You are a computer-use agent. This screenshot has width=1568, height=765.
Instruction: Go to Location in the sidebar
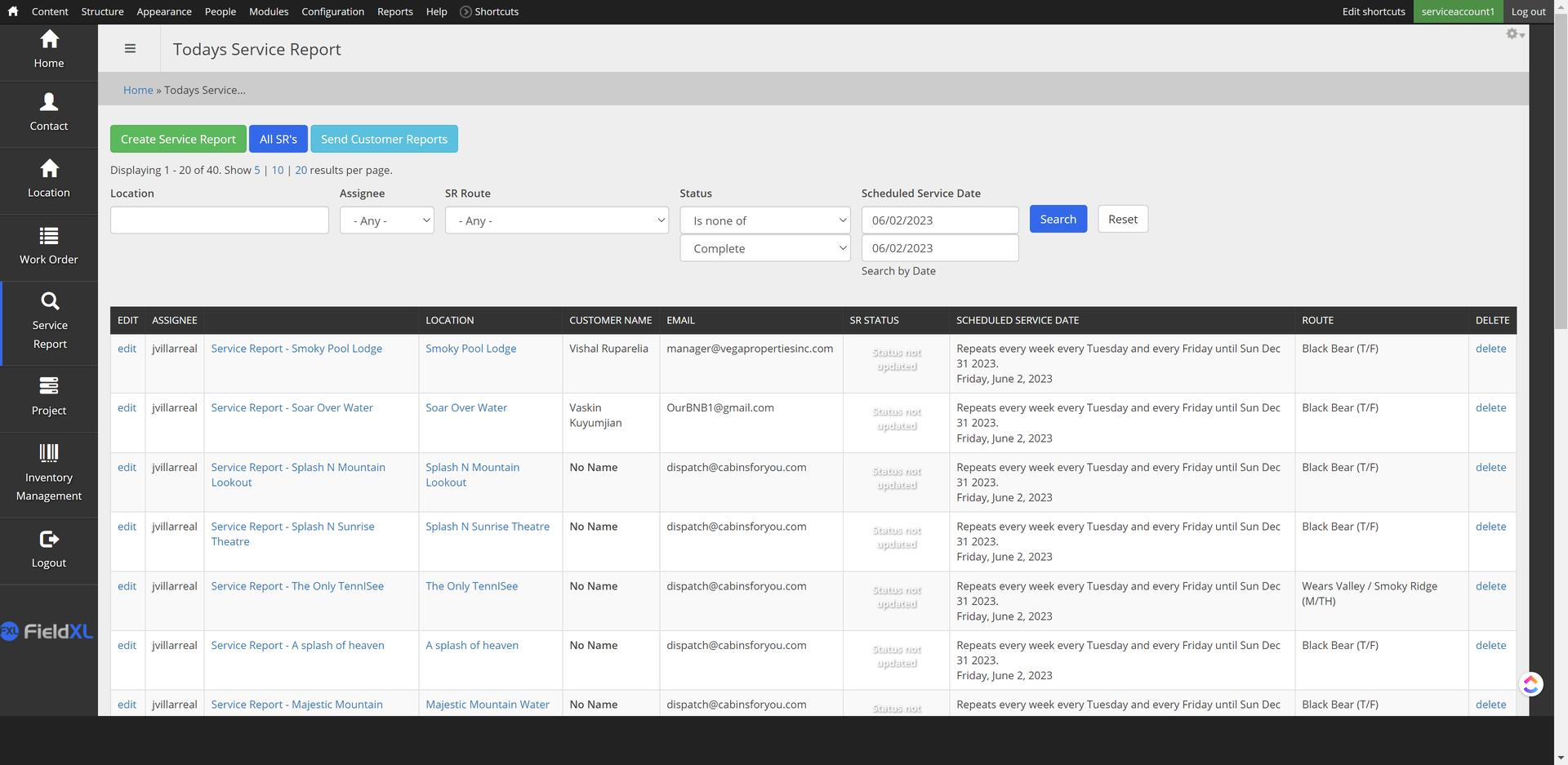coord(49,169)
